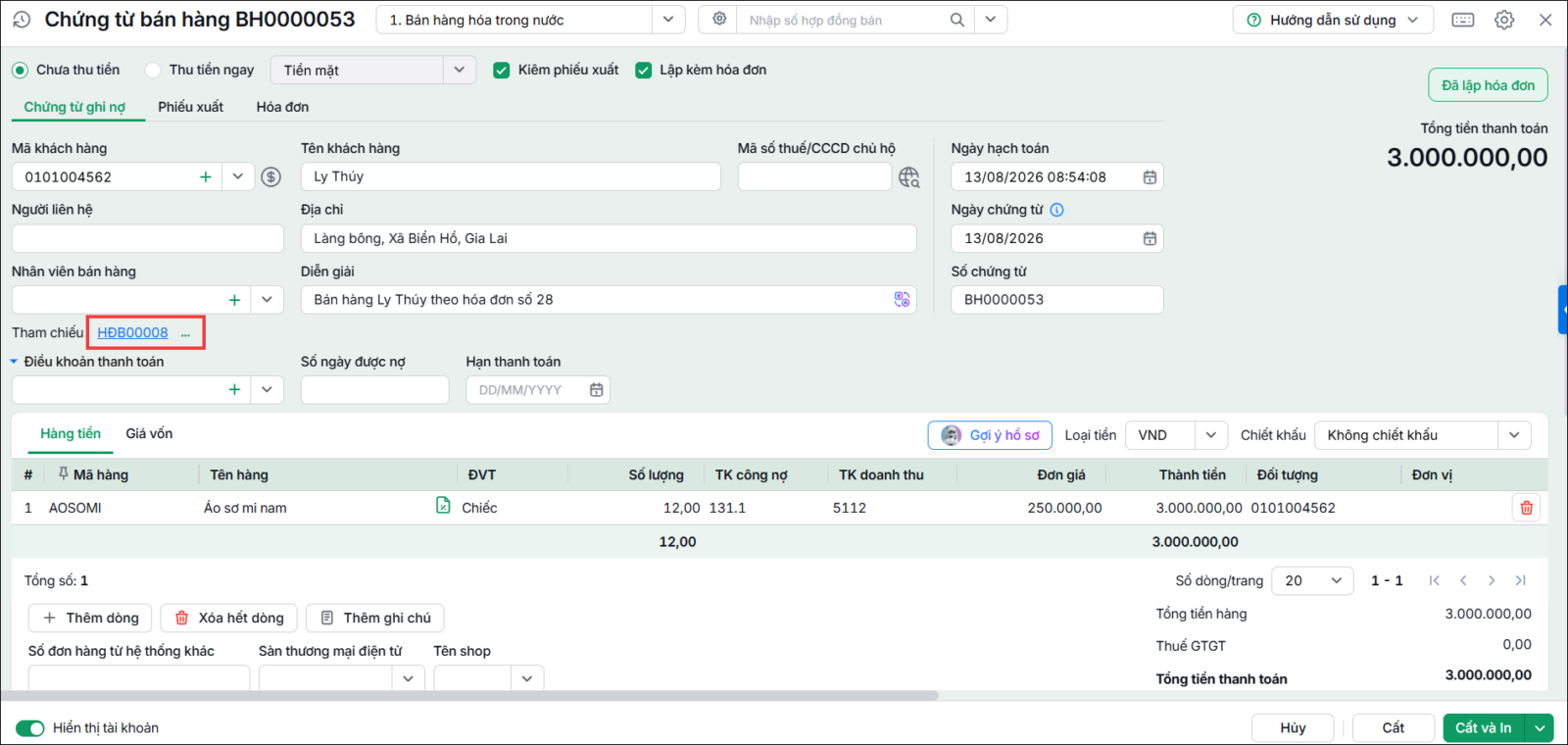
Task: Open the Loại tiền VND dropdown
Action: (x=1211, y=435)
